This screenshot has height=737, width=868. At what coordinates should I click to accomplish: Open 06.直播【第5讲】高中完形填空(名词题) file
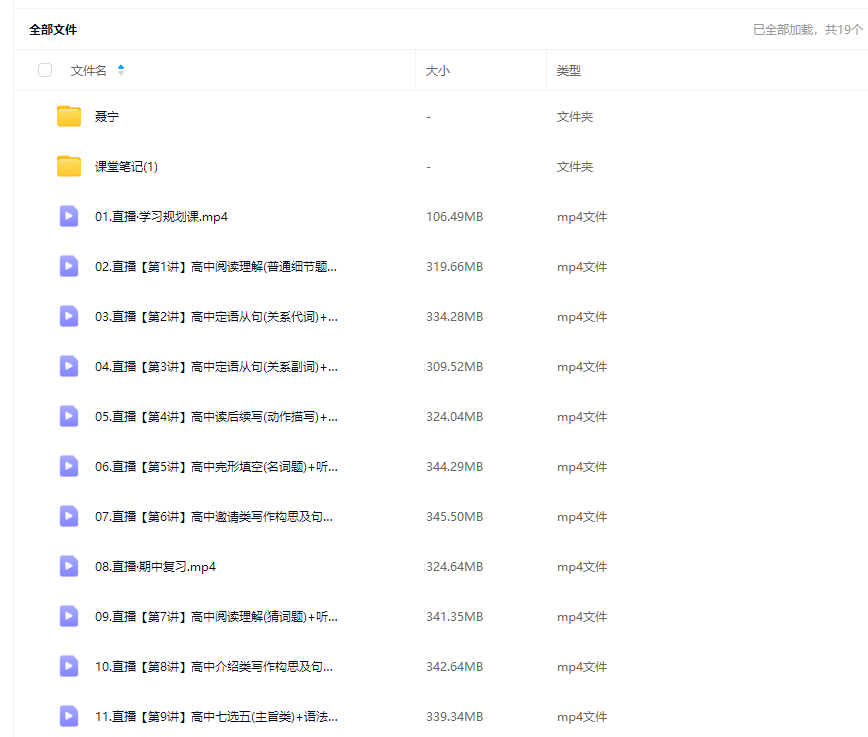[x=216, y=467]
